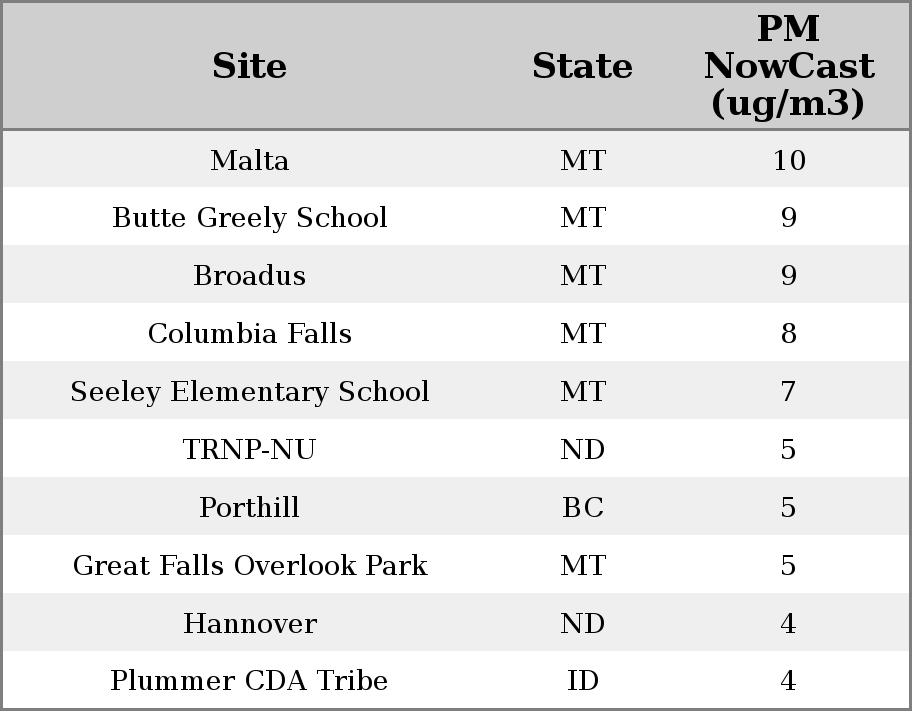Select the PM value 7 for Seeley Elementary
Image resolution: width=912 pixels, height=711 pixels.
788,392
